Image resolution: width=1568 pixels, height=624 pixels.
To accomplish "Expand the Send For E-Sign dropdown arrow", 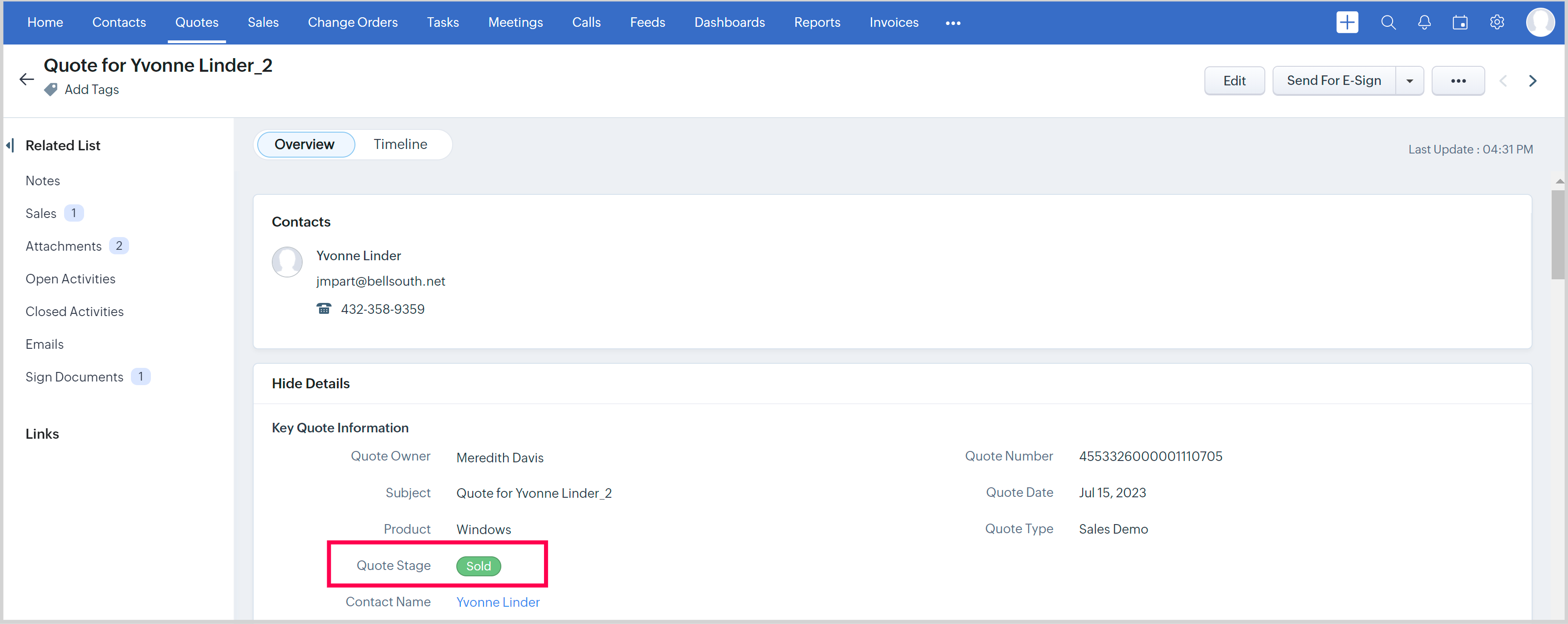I will coord(1409,81).
